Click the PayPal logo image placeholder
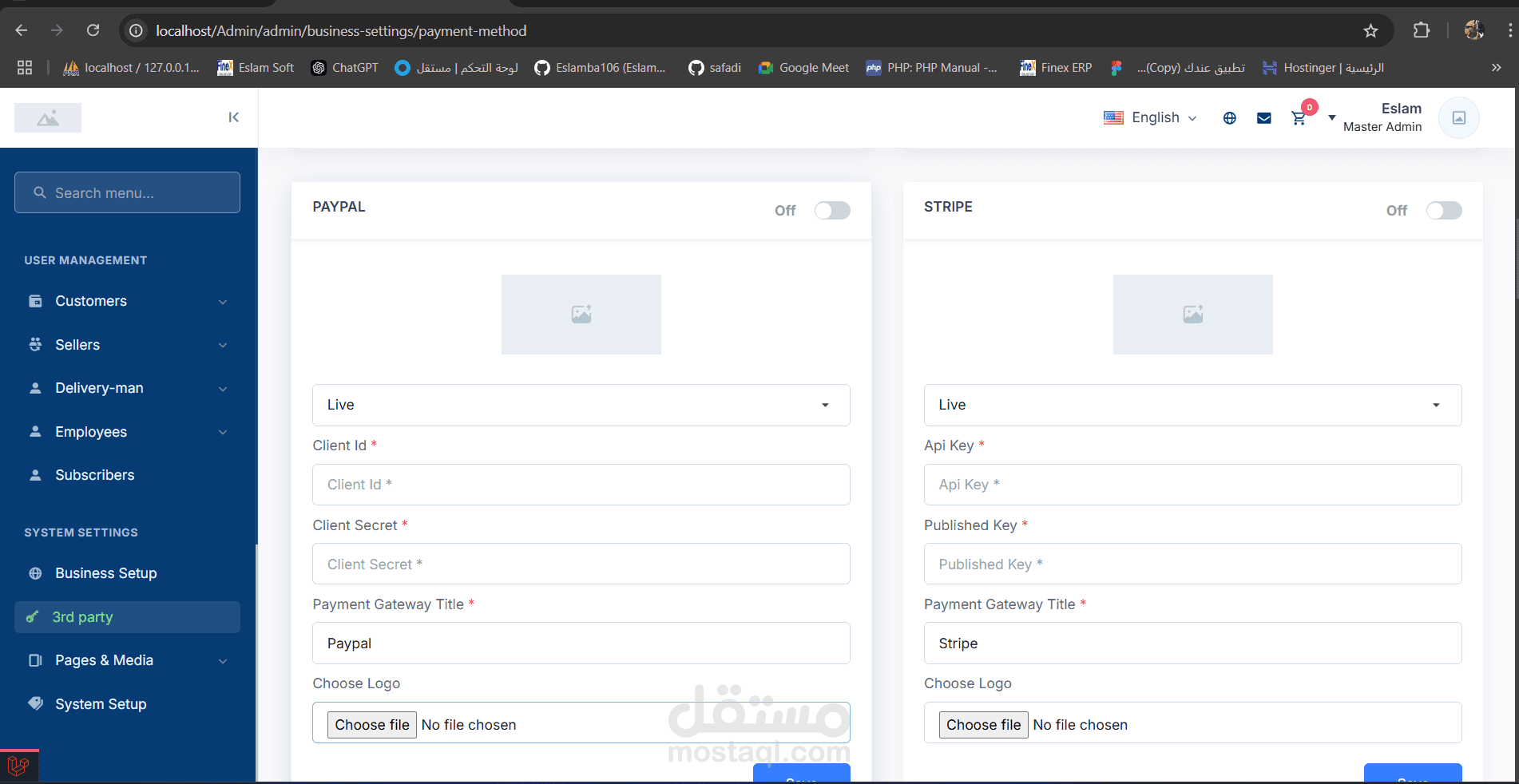 click(x=581, y=315)
